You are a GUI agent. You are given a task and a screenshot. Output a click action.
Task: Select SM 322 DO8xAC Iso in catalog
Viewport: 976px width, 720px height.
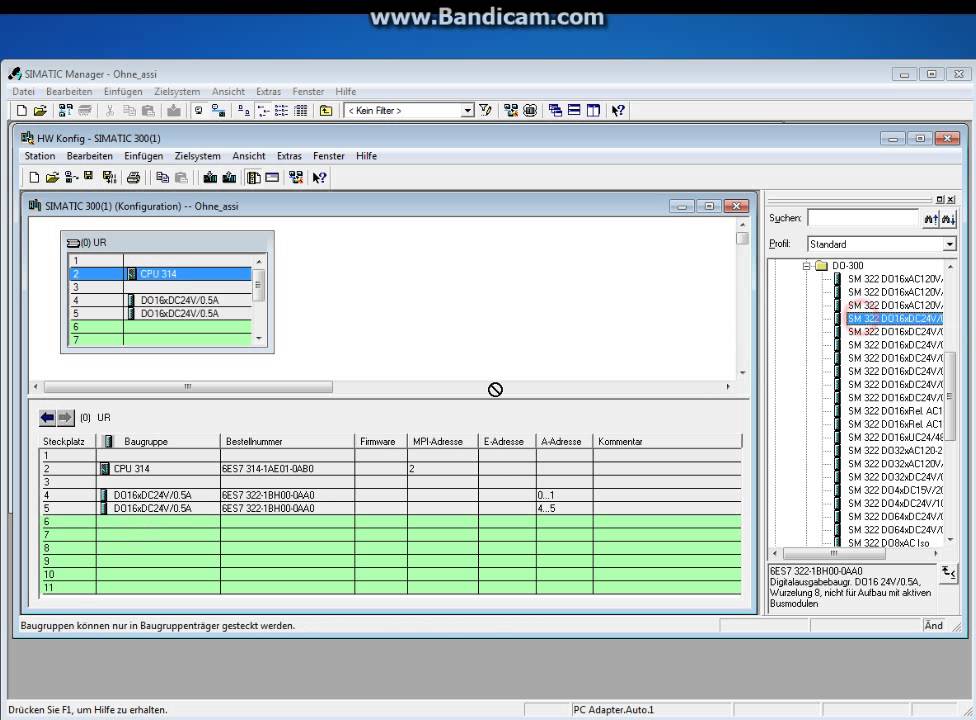pos(888,543)
